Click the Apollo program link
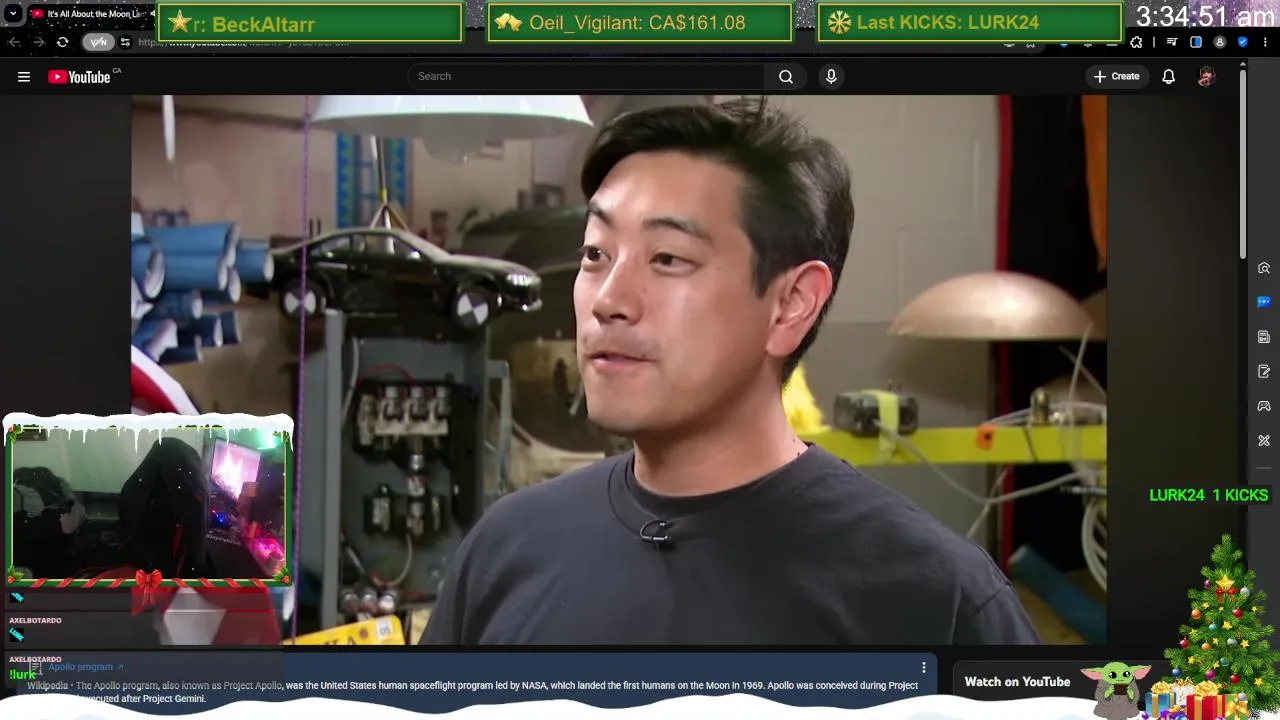 86,667
